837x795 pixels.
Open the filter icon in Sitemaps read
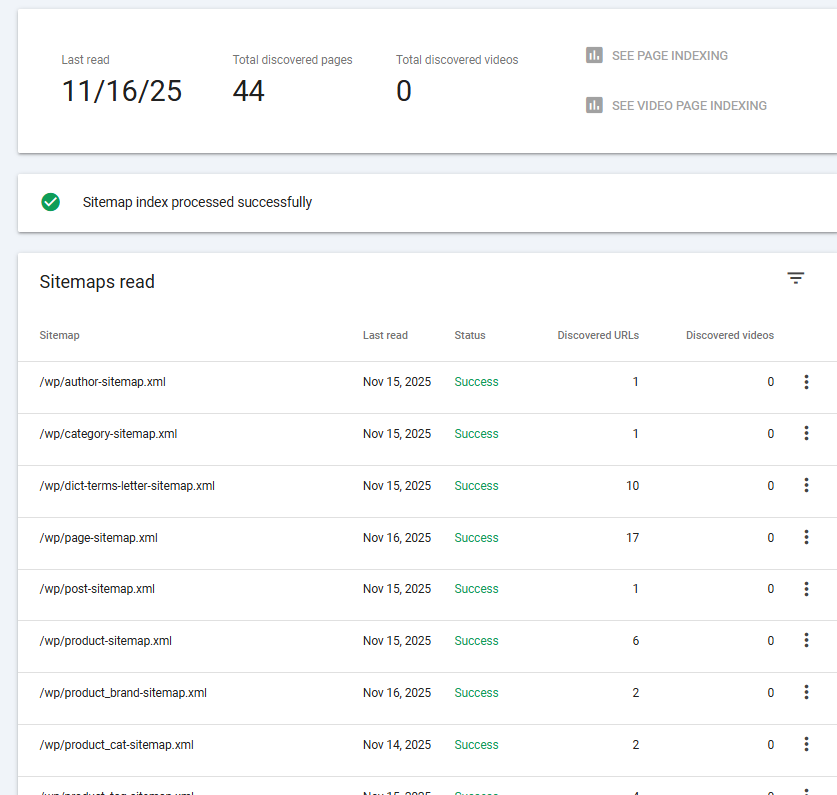[x=795, y=279]
